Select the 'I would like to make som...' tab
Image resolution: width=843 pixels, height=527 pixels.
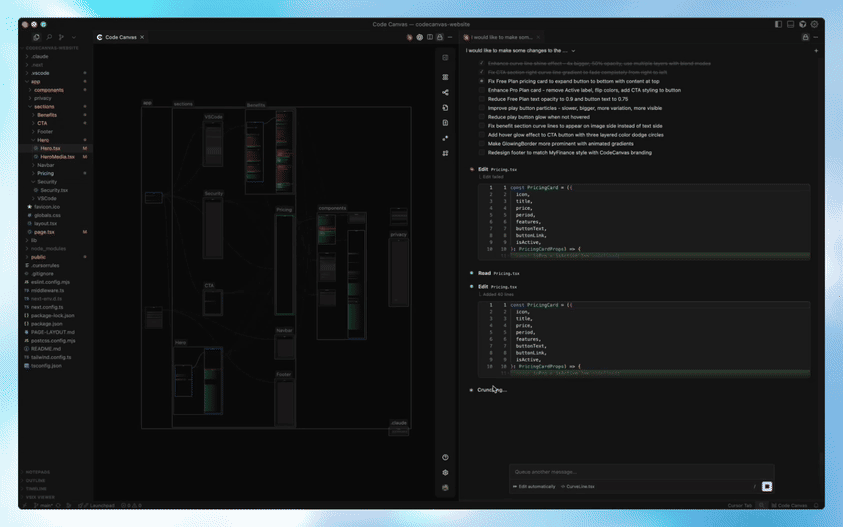coord(502,37)
